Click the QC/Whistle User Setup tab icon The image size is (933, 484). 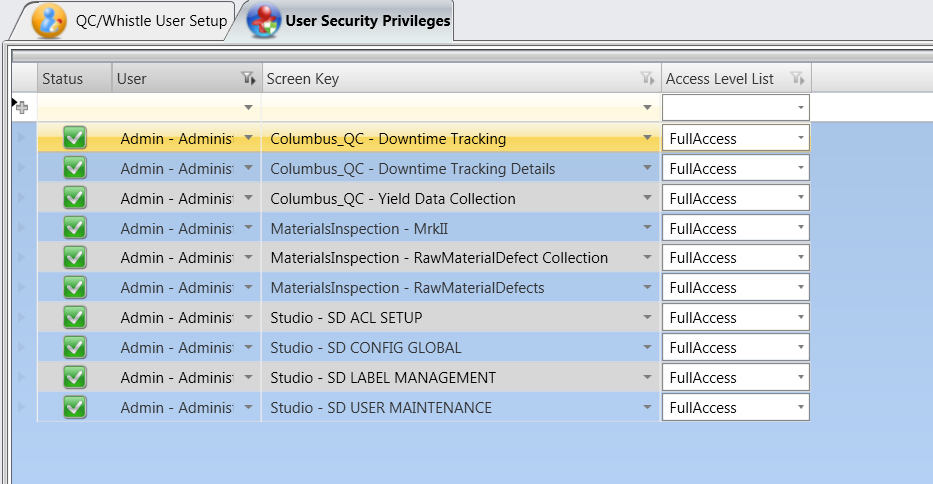(x=49, y=21)
